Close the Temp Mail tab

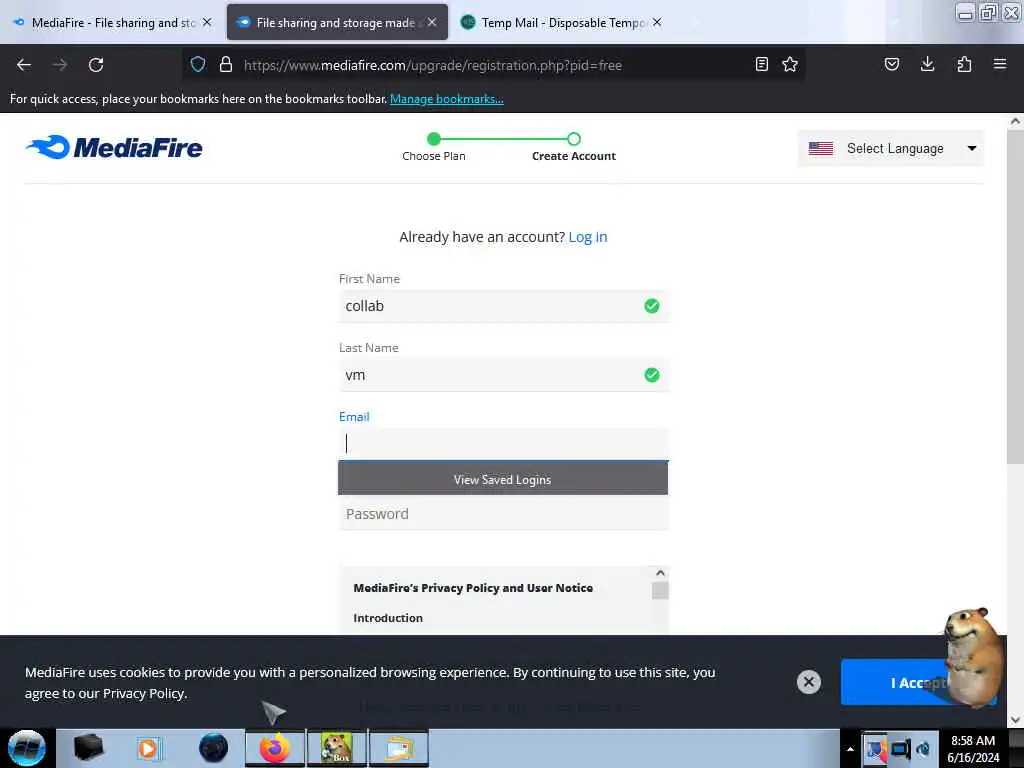[657, 22]
